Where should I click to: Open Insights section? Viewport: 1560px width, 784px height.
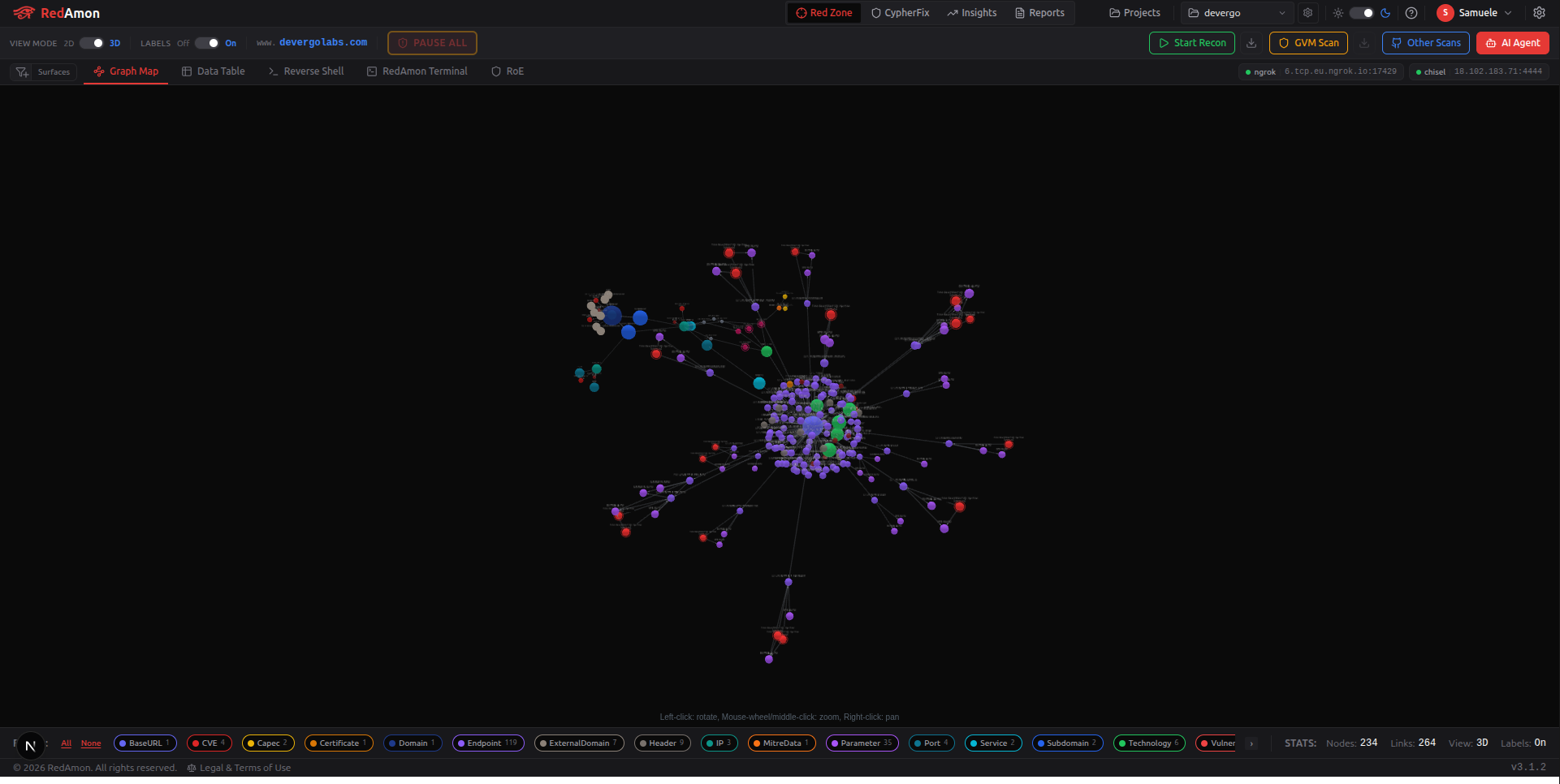tap(971, 13)
